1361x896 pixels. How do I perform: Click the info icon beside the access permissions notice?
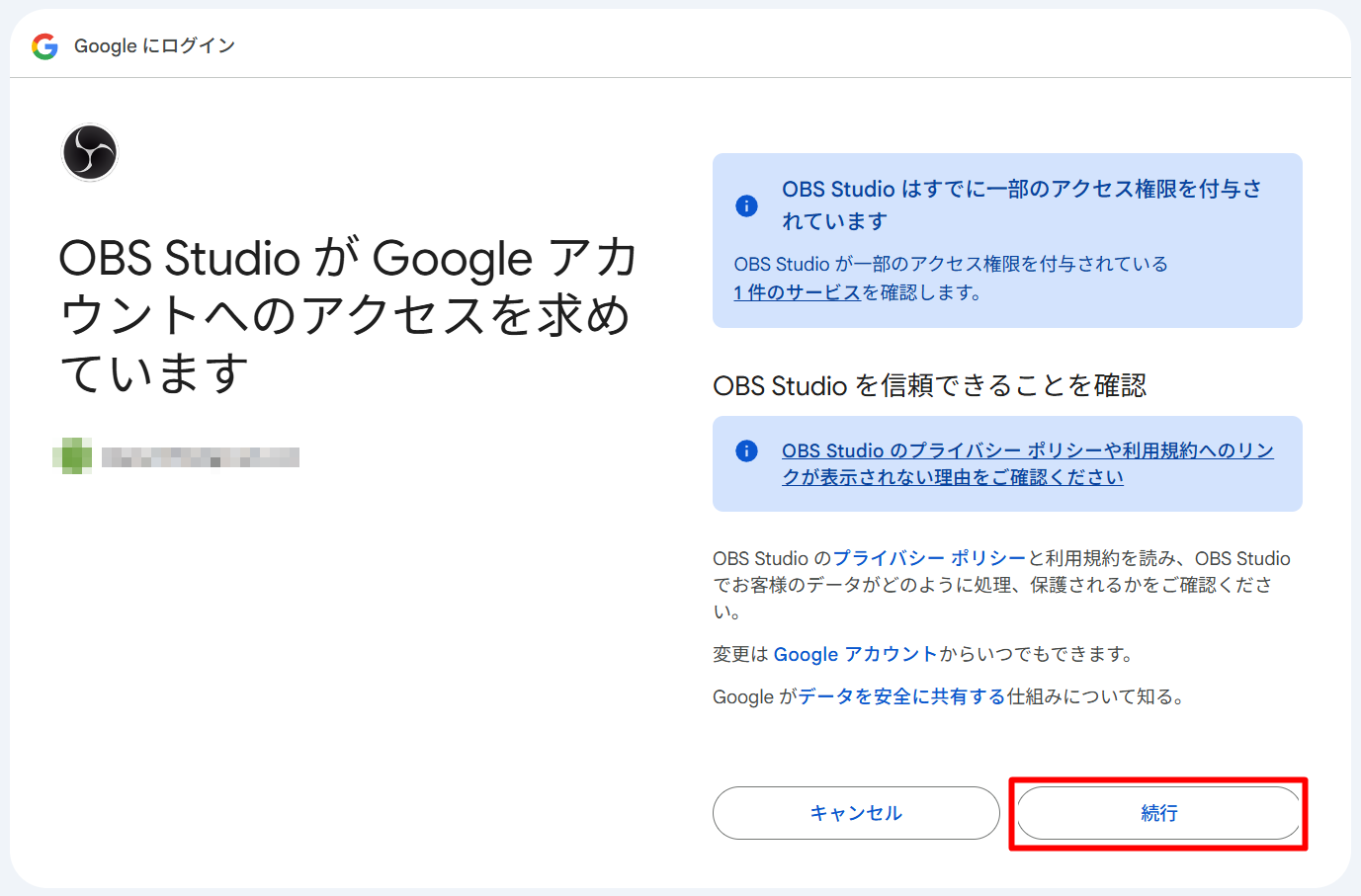click(746, 205)
